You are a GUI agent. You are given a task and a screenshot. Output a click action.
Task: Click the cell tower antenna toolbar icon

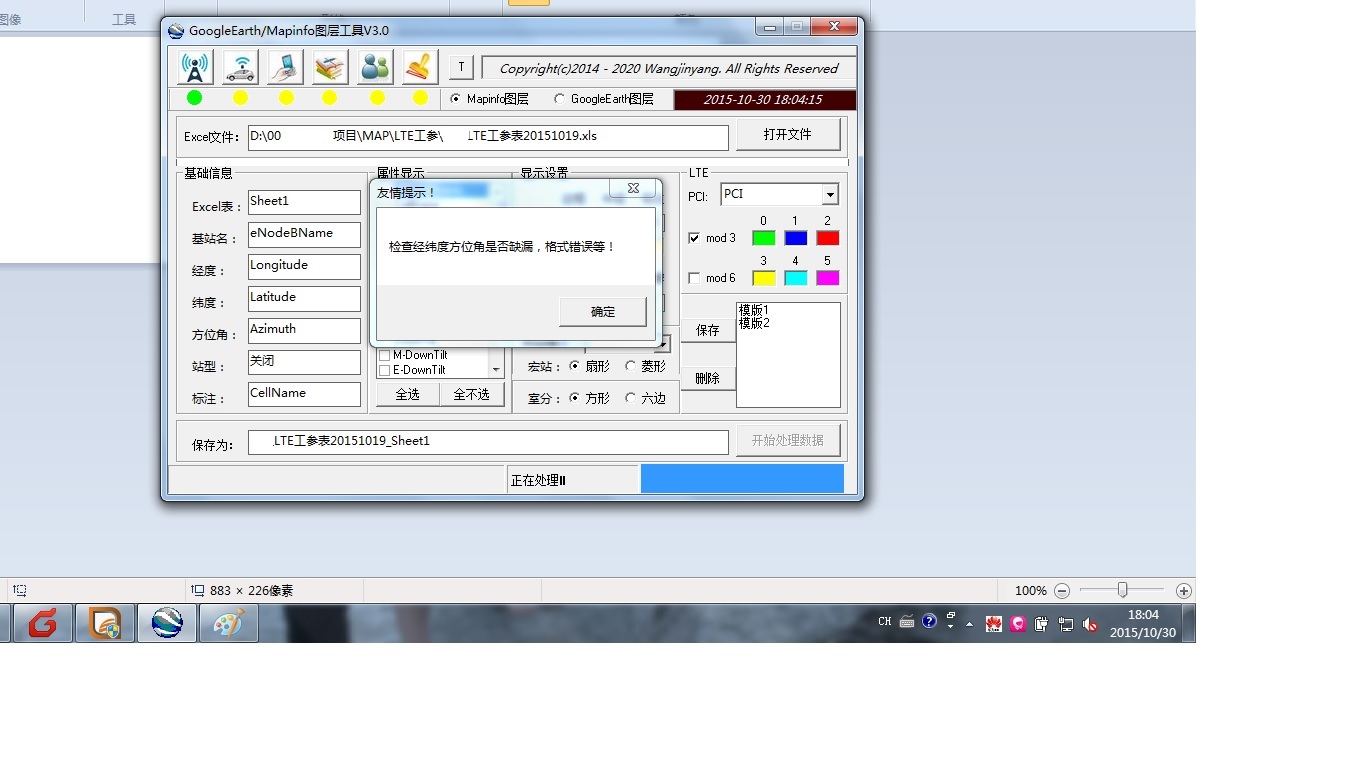pyautogui.click(x=195, y=67)
